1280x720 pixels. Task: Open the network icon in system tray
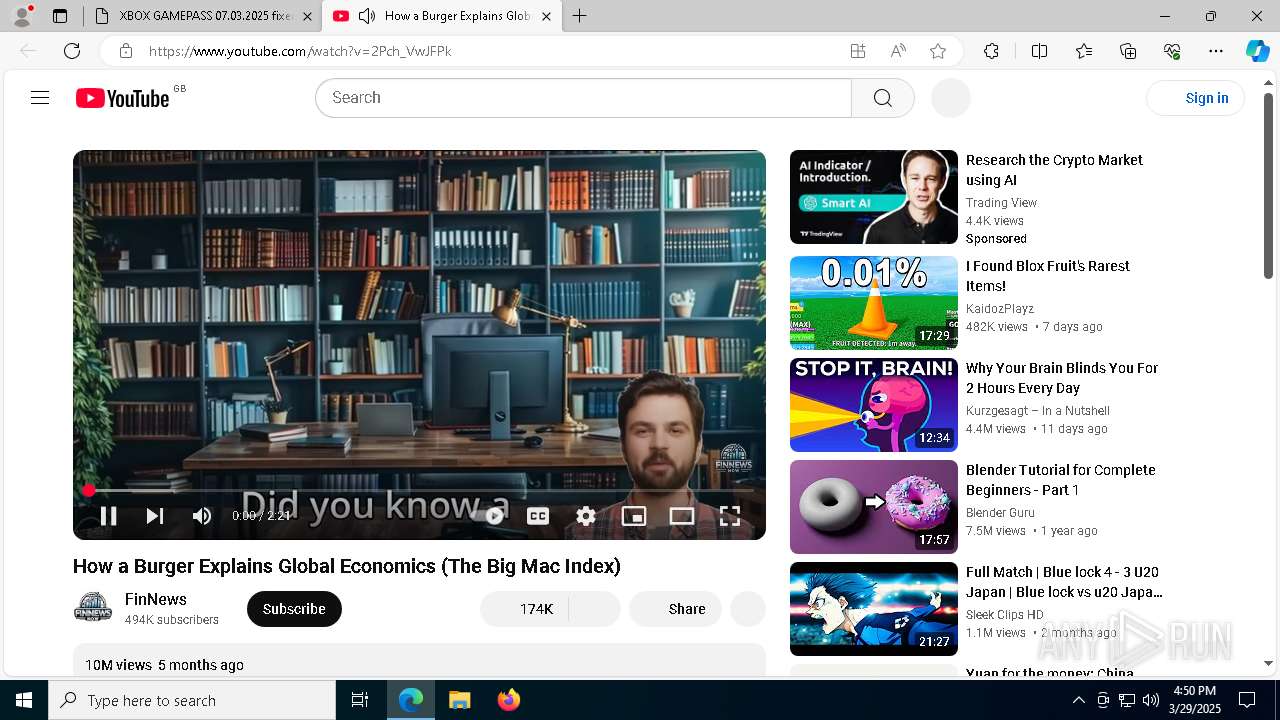(1126, 700)
